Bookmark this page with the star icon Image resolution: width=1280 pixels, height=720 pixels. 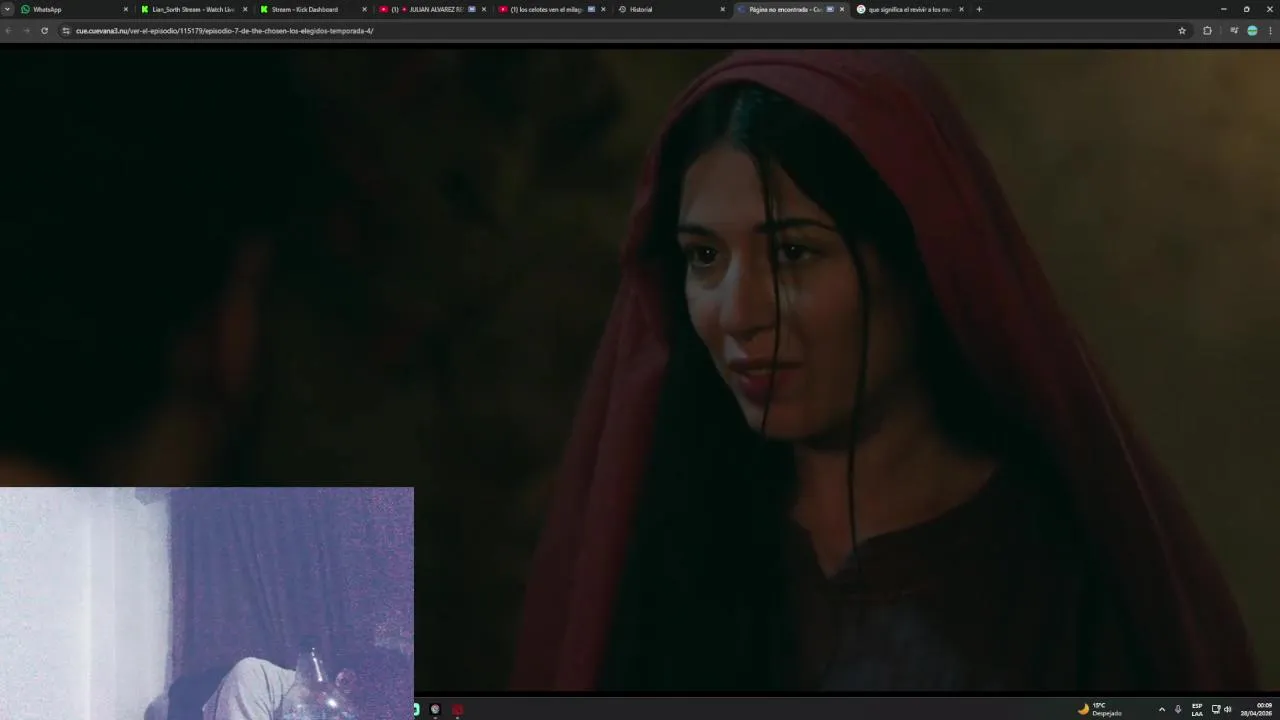pos(1182,31)
